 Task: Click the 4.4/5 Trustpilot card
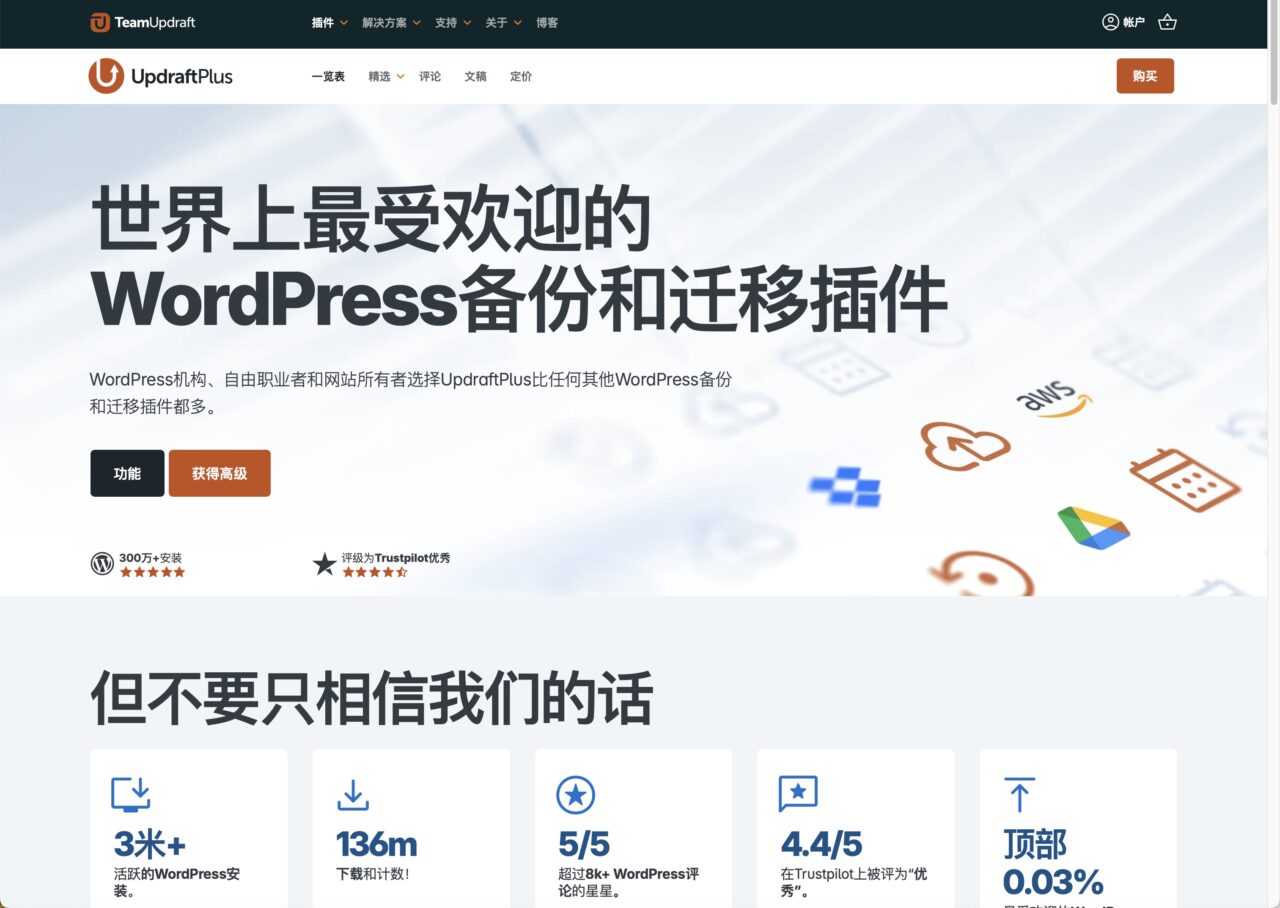pyautogui.click(x=855, y=828)
